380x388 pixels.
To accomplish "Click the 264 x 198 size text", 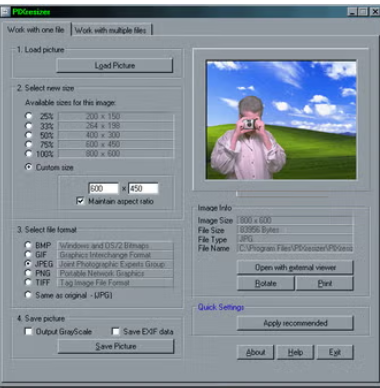I will pos(103,126).
